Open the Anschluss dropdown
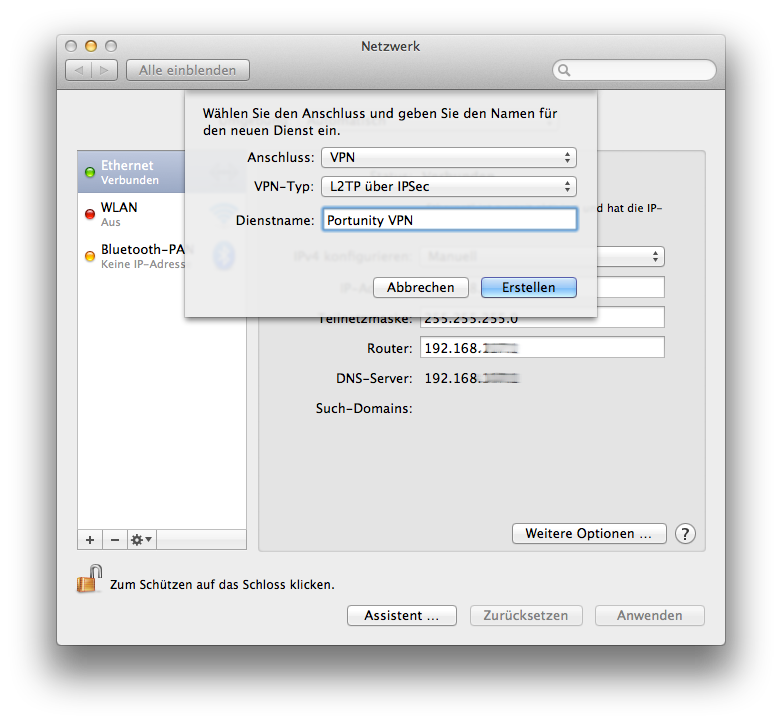The width and height of the screenshot is (782, 724). tap(448, 158)
